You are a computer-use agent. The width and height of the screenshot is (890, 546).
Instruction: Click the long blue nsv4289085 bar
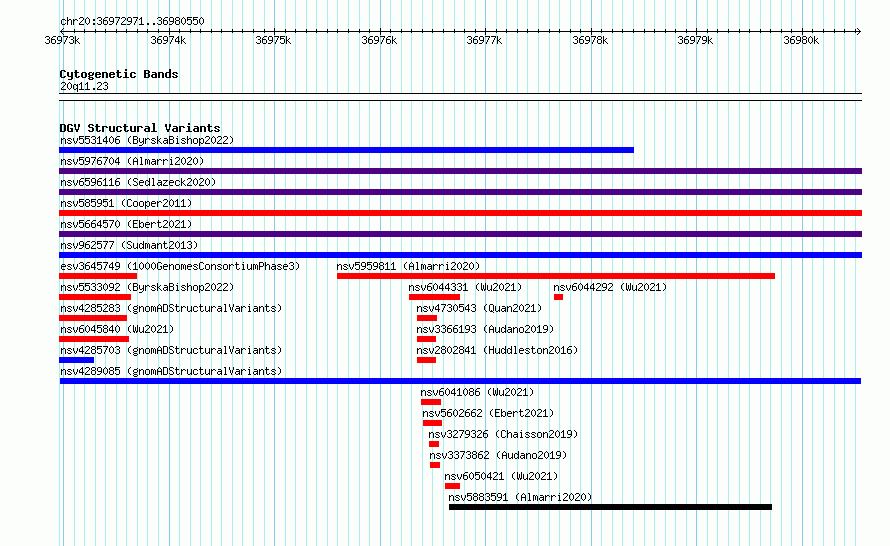[460, 381]
